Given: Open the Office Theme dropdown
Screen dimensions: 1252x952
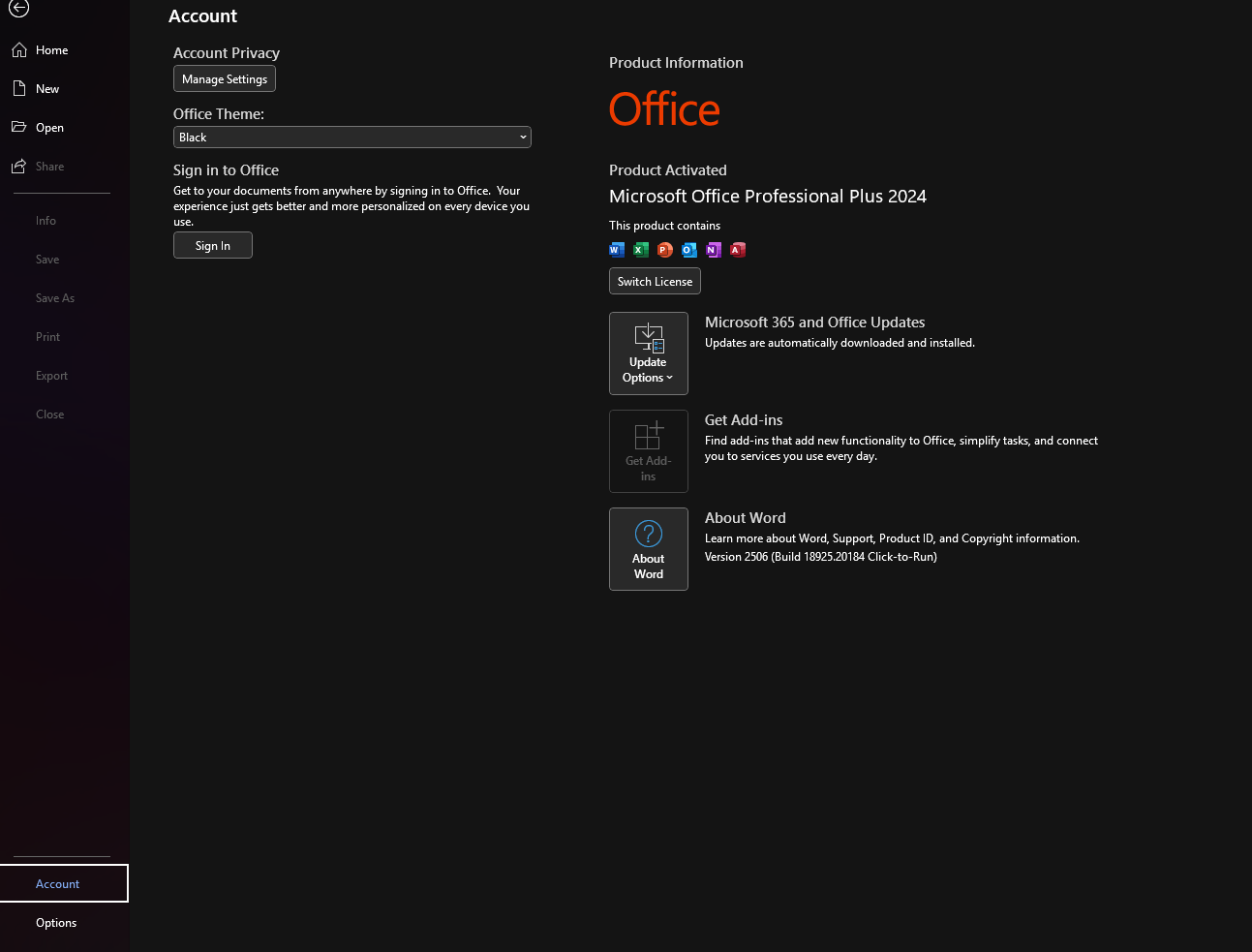Looking at the screenshot, I should pos(352,138).
